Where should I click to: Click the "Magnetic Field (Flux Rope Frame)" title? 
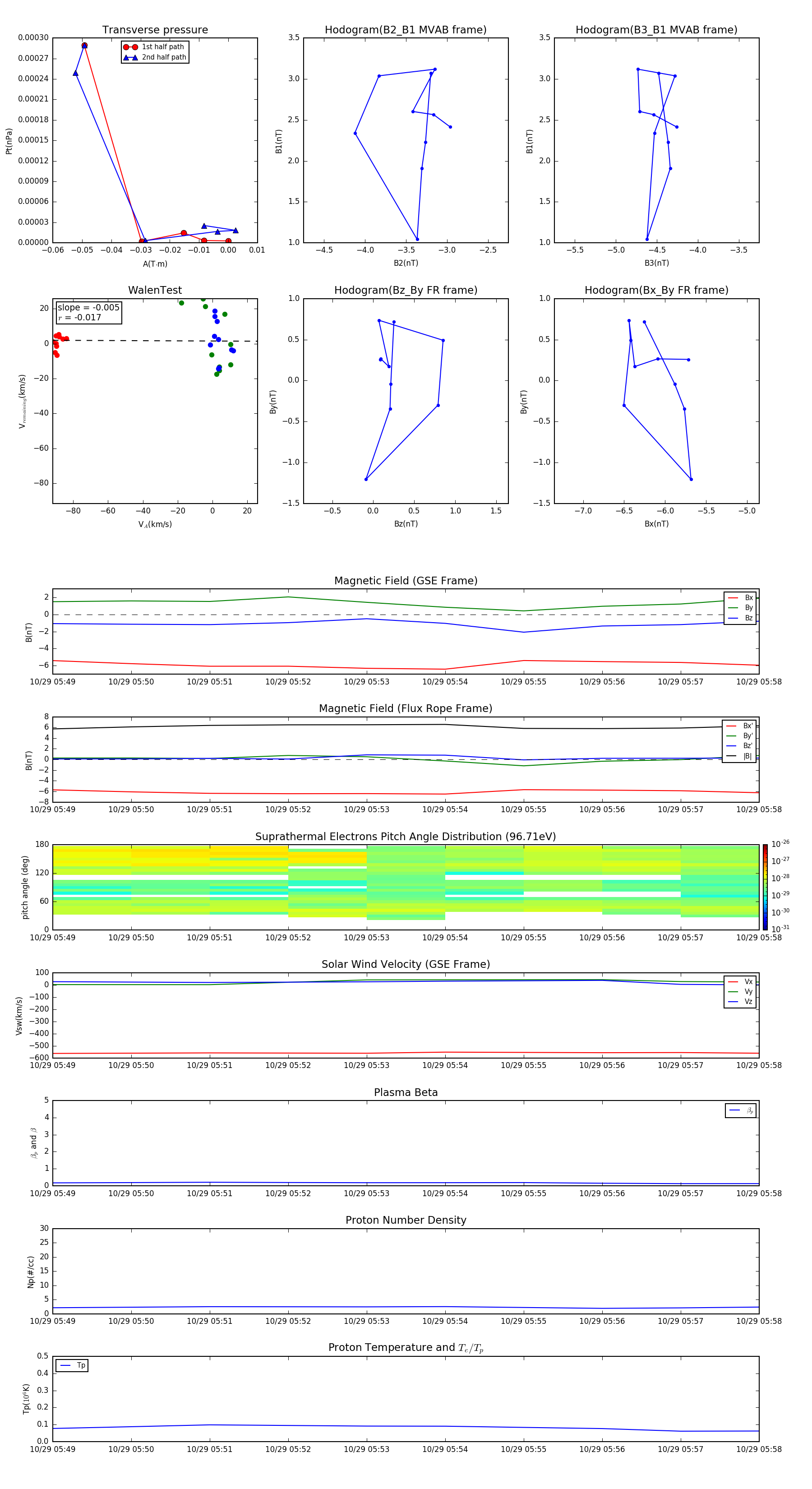(x=406, y=709)
